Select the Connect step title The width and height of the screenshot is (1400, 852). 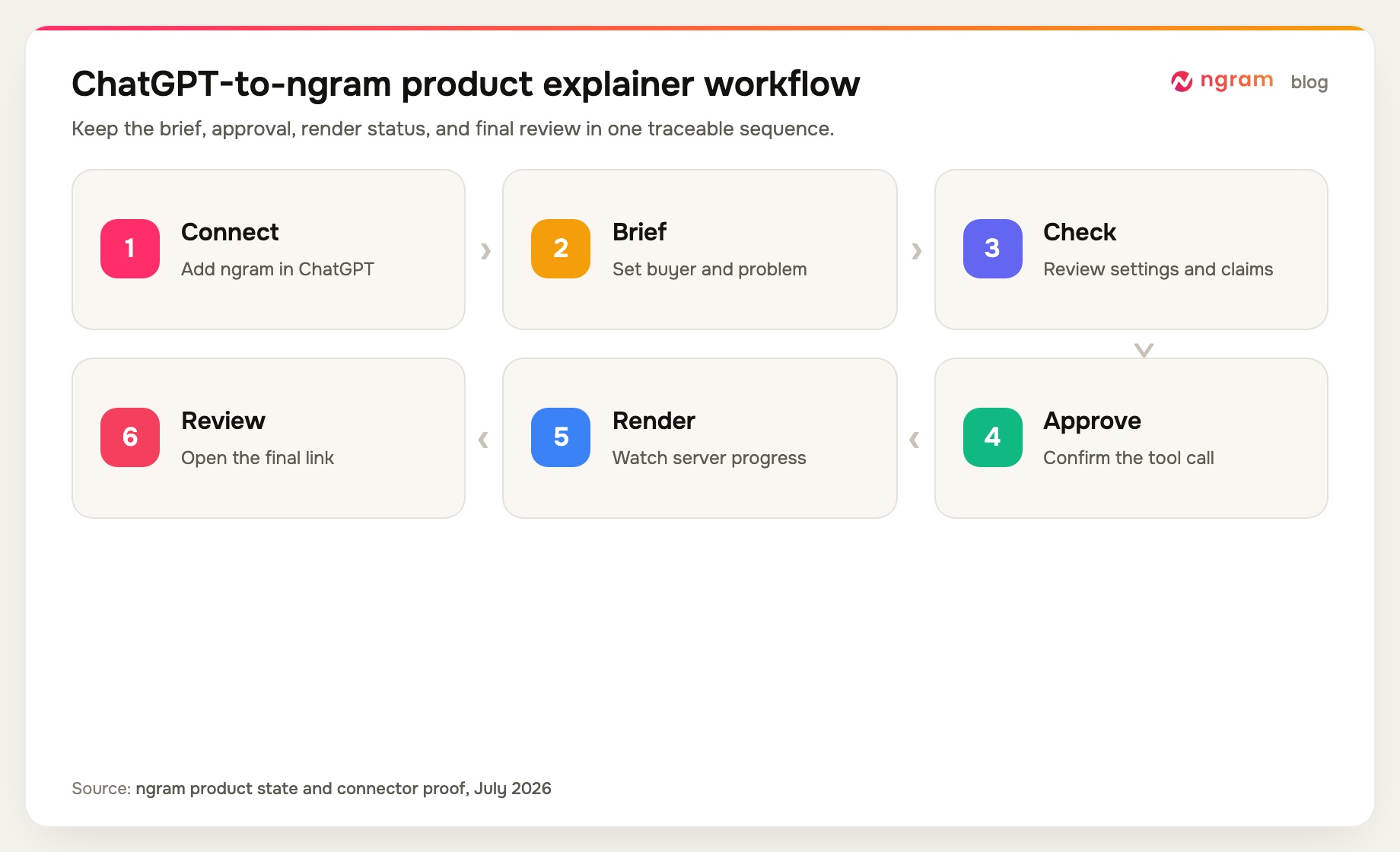230,232
